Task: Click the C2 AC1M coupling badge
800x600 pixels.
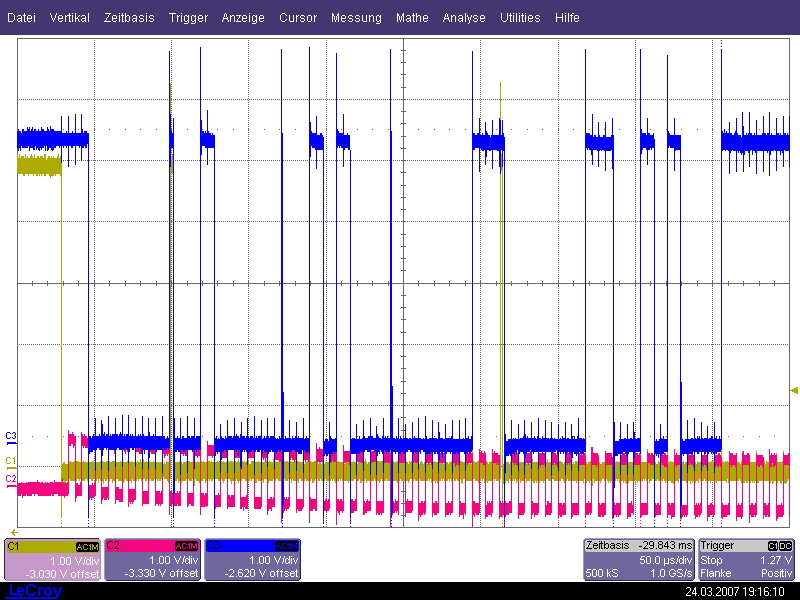Action: coord(186,546)
